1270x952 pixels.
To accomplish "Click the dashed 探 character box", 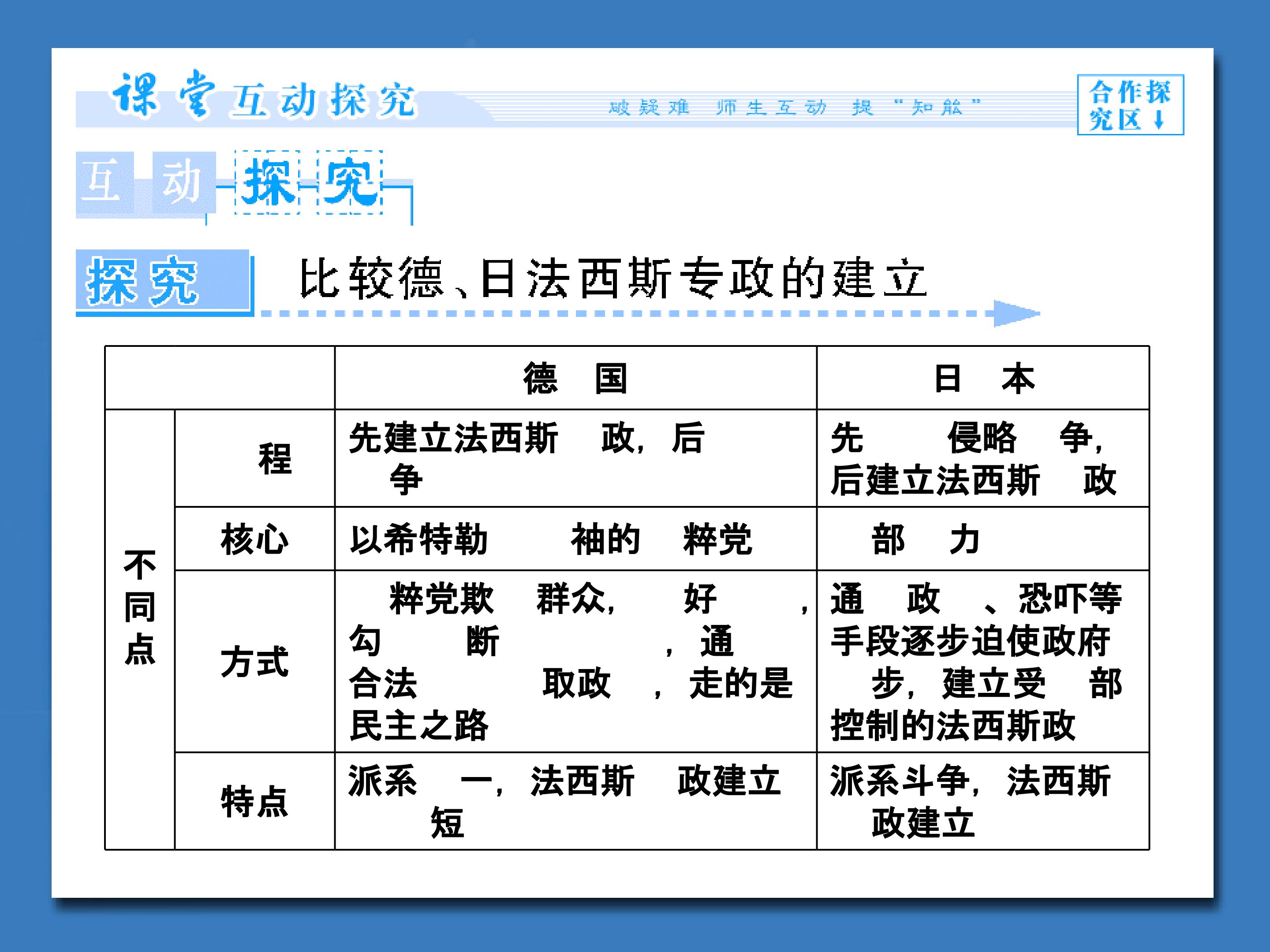I will (267, 182).
